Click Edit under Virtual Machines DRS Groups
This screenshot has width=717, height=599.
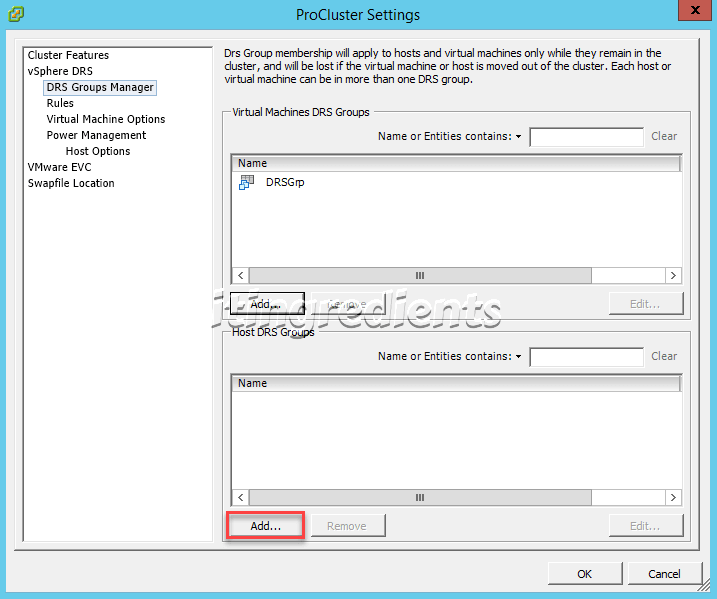pyautogui.click(x=646, y=304)
